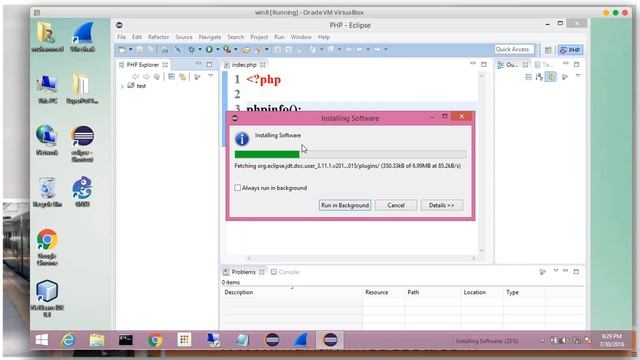The width and height of the screenshot is (640, 360).
Task: Switch to the PHP perspective button
Action: click(570, 50)
